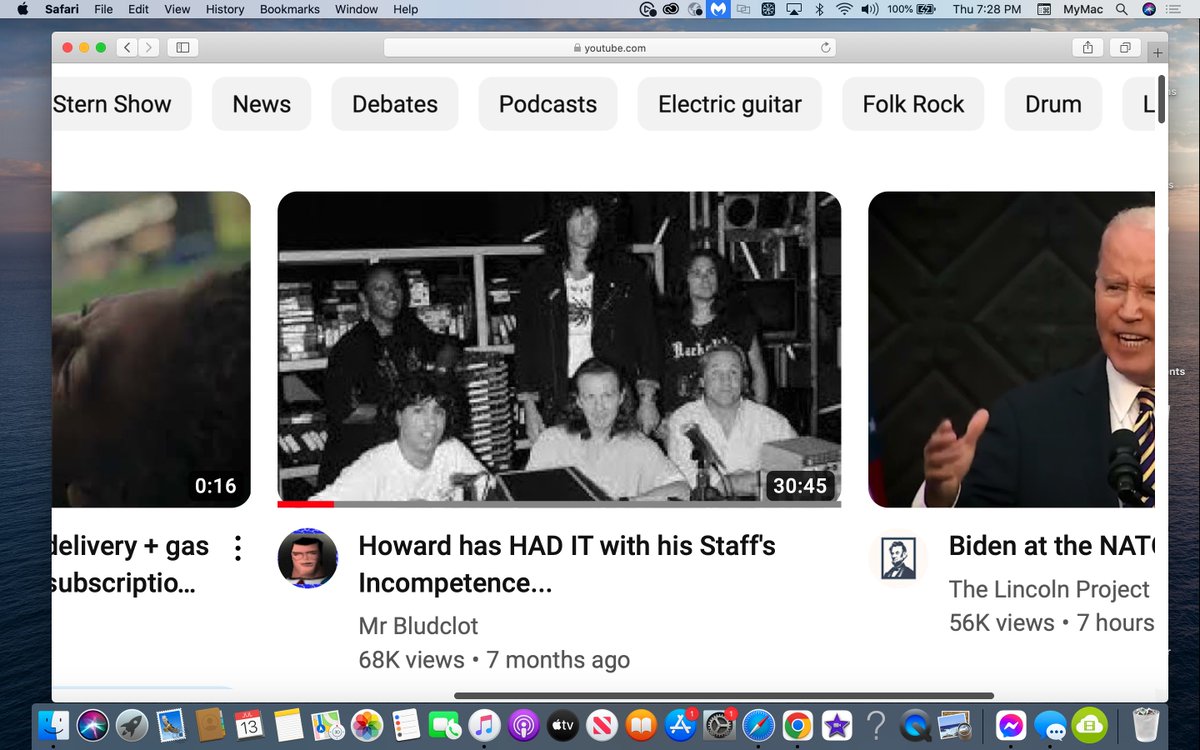Screen dimensions: 1200x750
Task: Select the Electric guitar chip
Action: pos(730,104)
